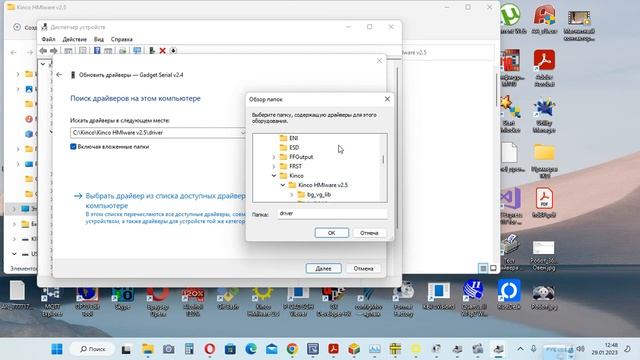
Task: Click the monitor scan-hardware toolbar icon
Action: pyautogui.click(x=137, y=50)
